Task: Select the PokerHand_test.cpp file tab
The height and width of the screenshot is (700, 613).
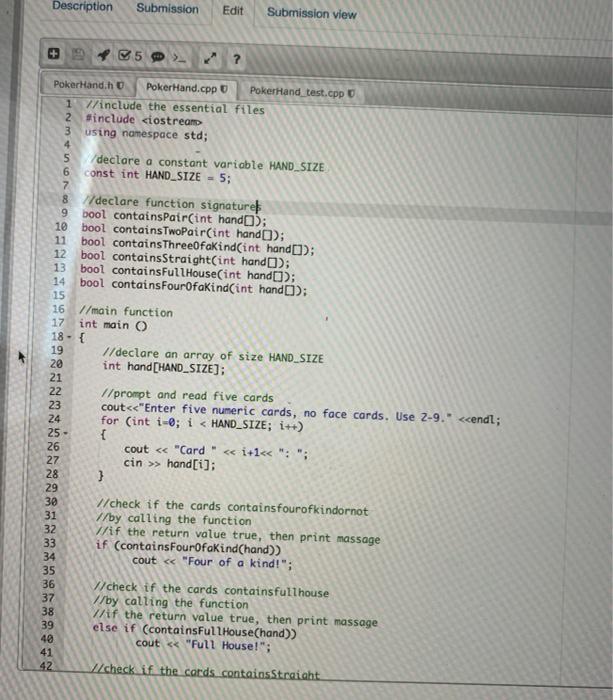Action: coord(302,92)
